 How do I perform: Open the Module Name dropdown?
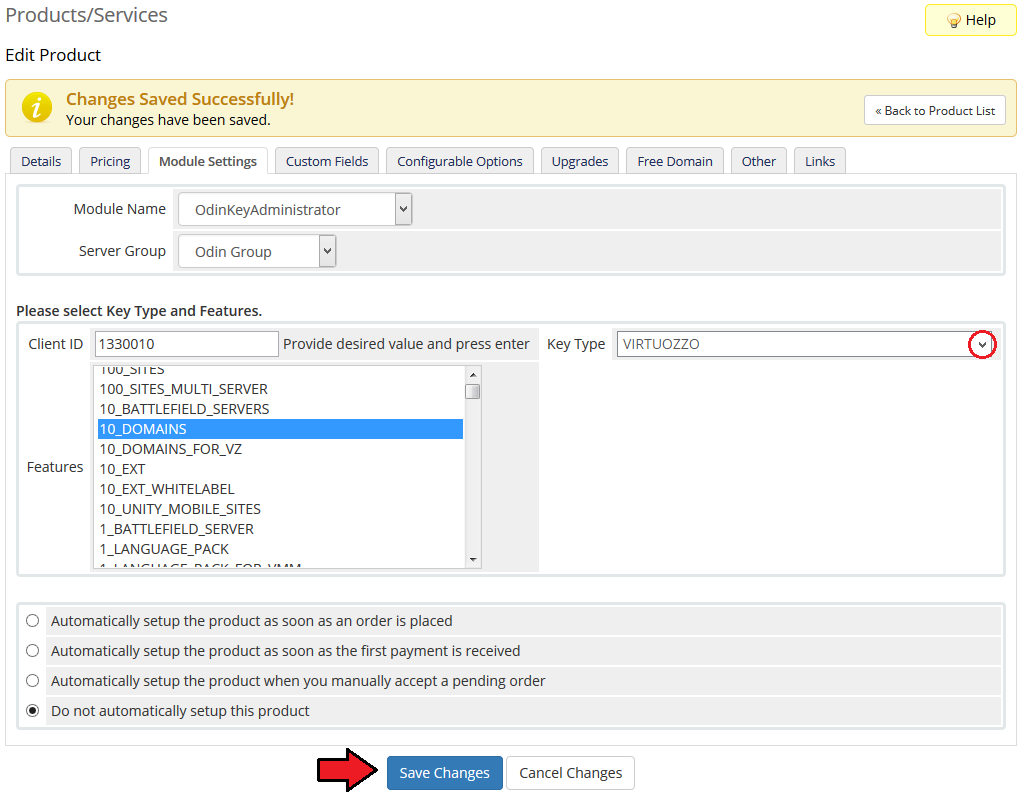tap(294, 210)
